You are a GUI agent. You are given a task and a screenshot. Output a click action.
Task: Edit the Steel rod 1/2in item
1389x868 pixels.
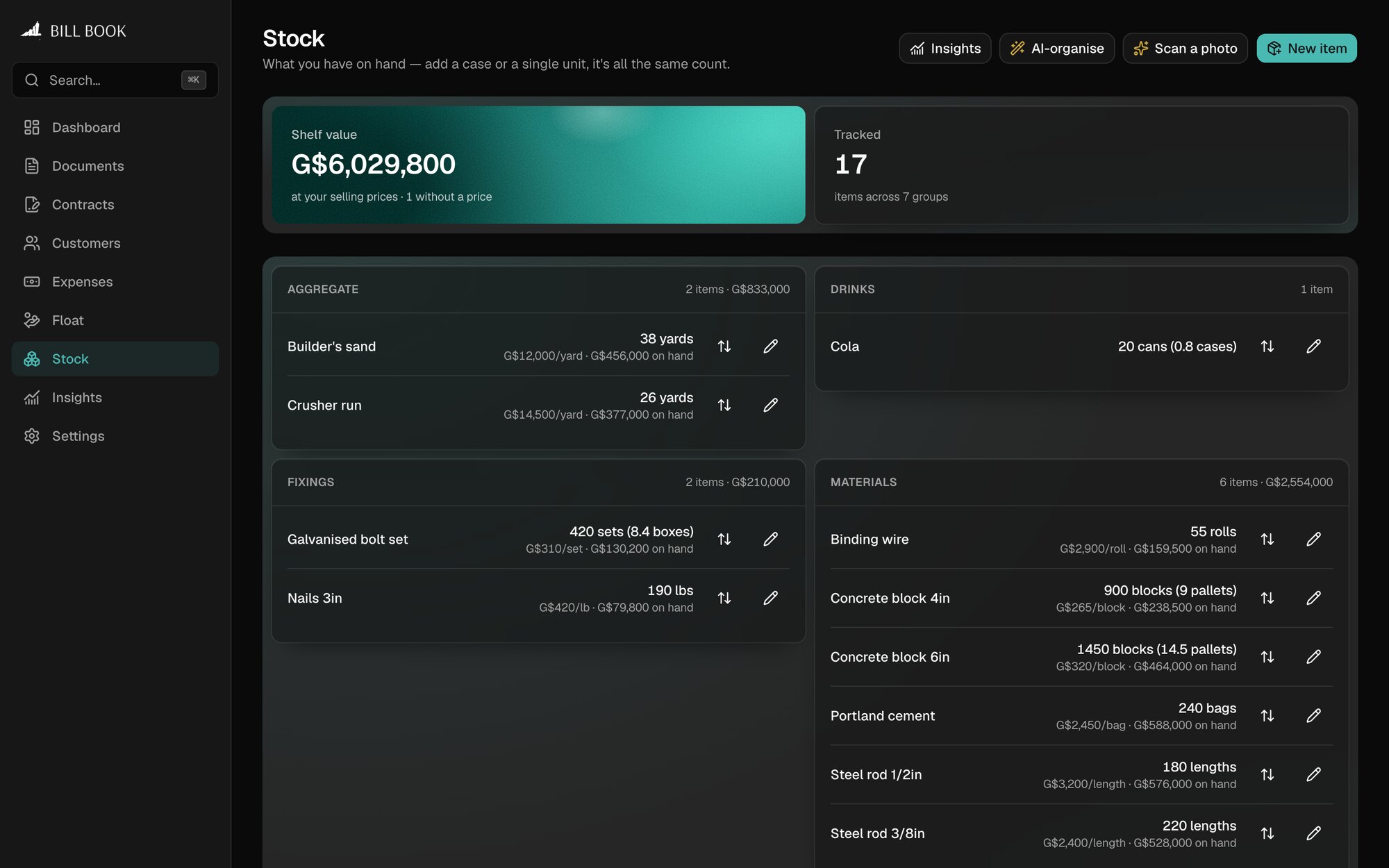pos(1314,775)
